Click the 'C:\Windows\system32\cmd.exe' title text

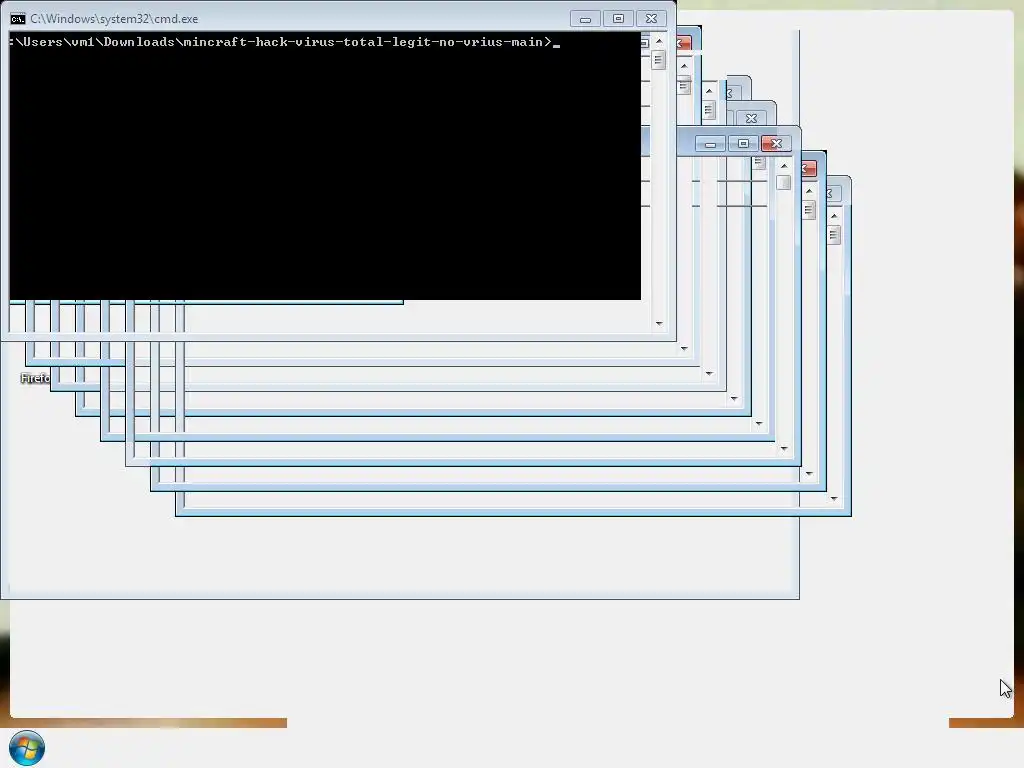coord(114,19)
